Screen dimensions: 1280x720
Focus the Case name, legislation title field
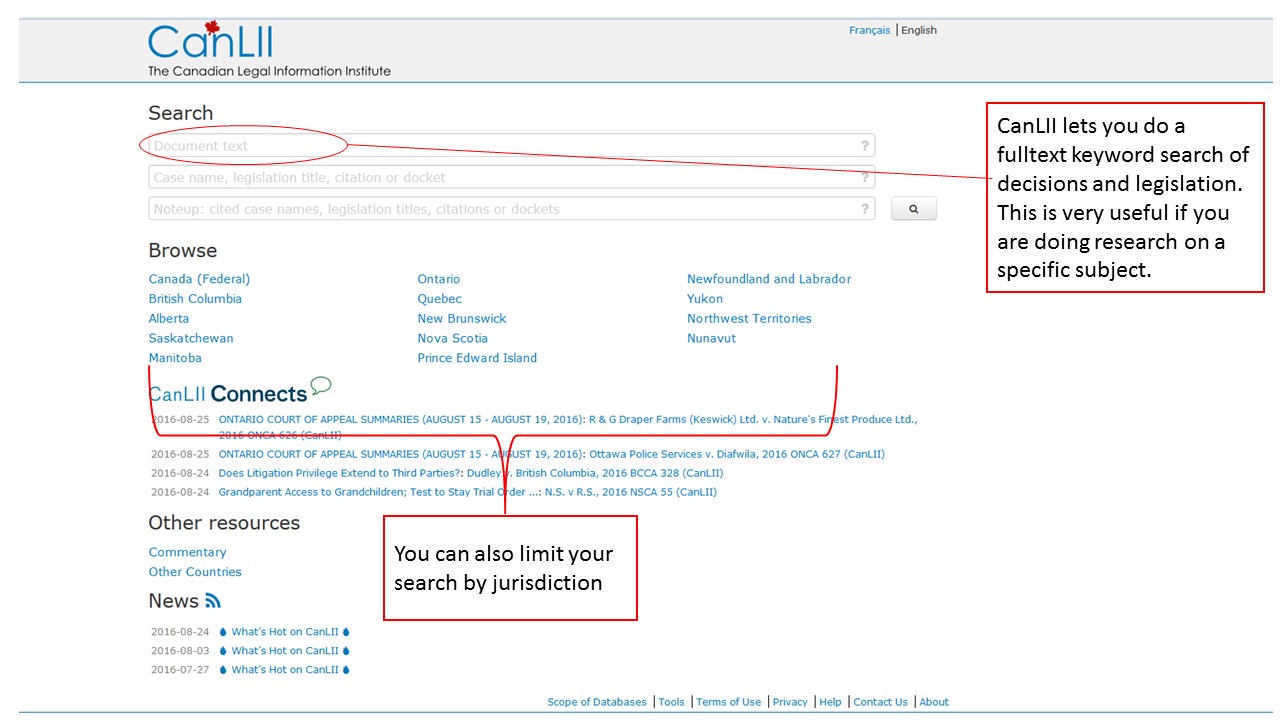pyautogui.click(x=511, y=178)
